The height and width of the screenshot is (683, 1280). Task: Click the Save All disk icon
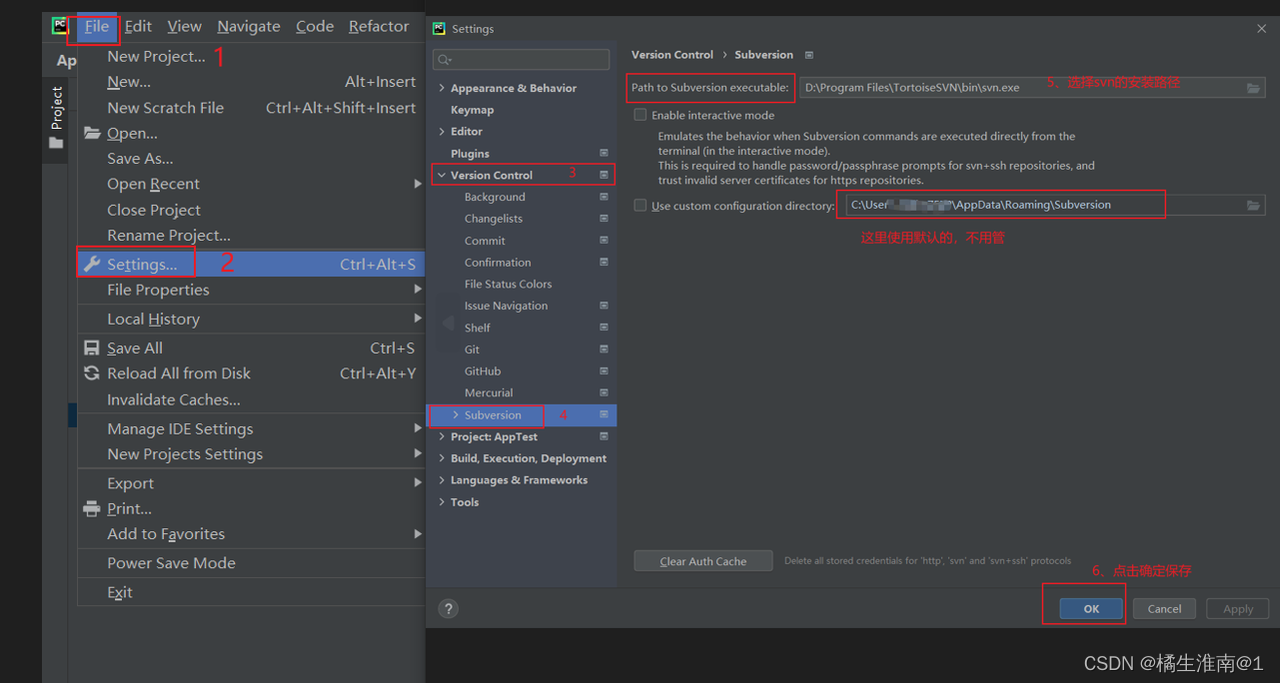pyautogui.click(x=92, y=348)
